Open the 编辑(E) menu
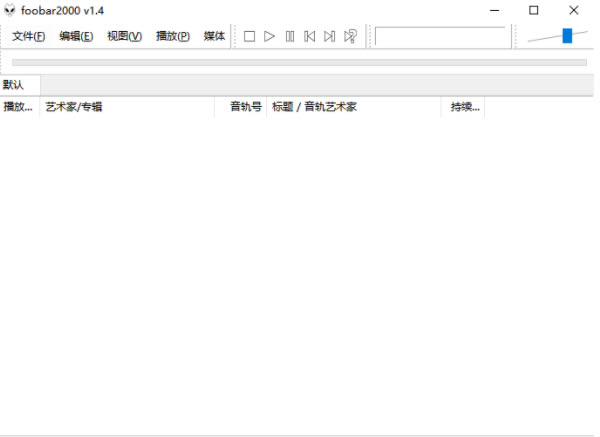Viewport: 600px width, 437px height. point(76,36)
